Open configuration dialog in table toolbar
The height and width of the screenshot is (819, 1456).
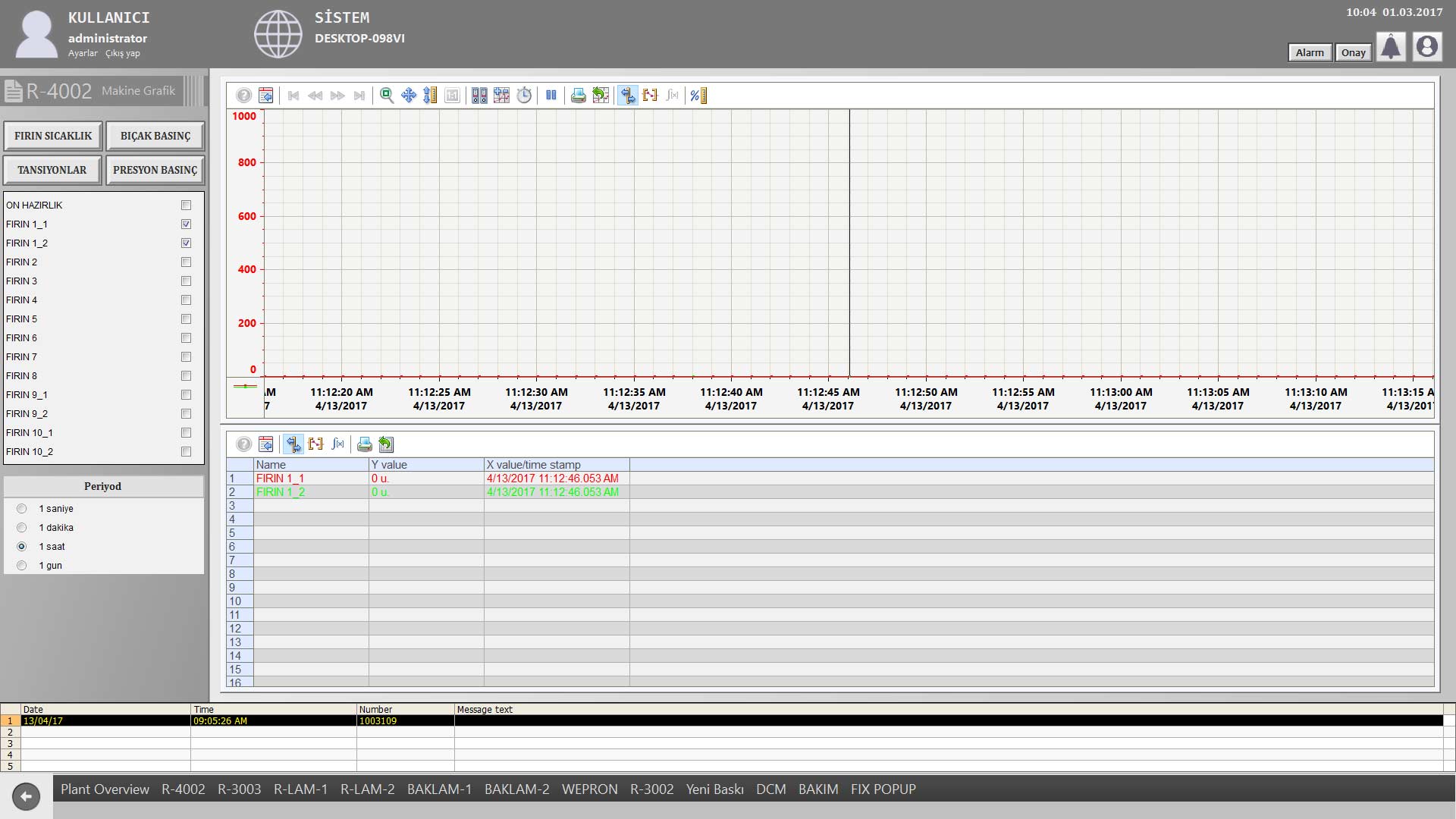(265, 444)
